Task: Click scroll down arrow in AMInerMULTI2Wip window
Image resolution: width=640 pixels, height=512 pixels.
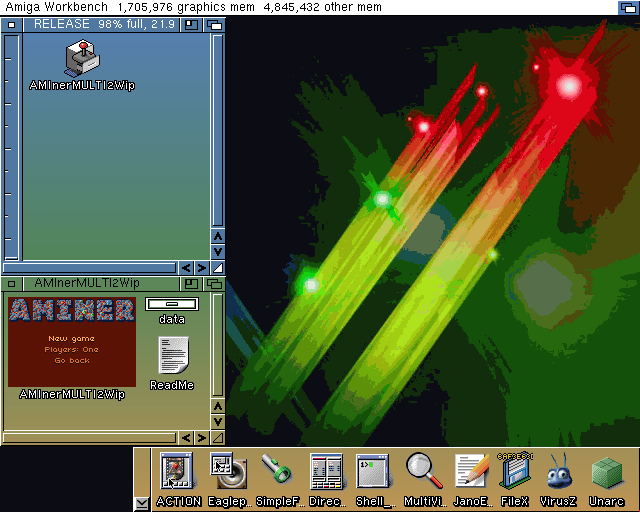Action: pos(218,422)
